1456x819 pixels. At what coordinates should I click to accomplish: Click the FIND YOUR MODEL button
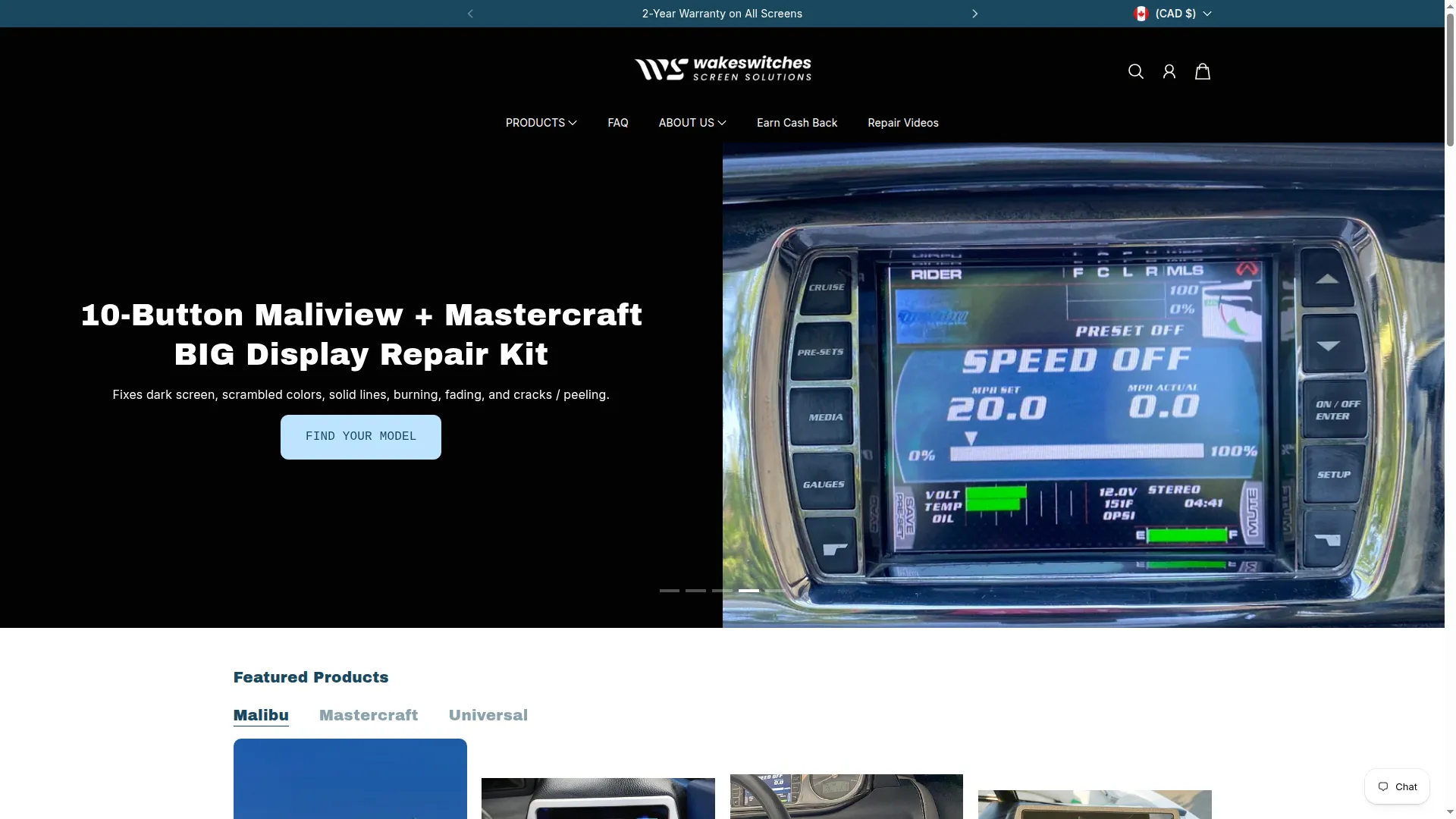(360, 437)
